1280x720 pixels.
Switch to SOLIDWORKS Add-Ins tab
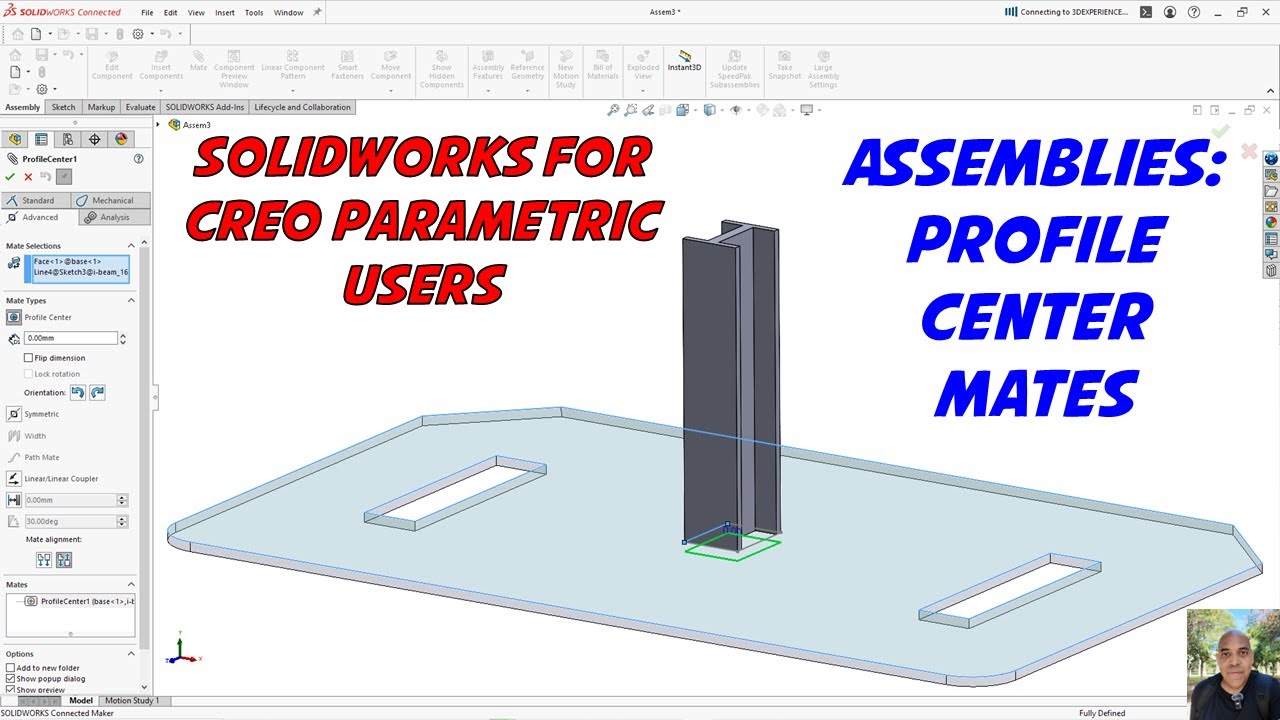[x=205, y=107]
